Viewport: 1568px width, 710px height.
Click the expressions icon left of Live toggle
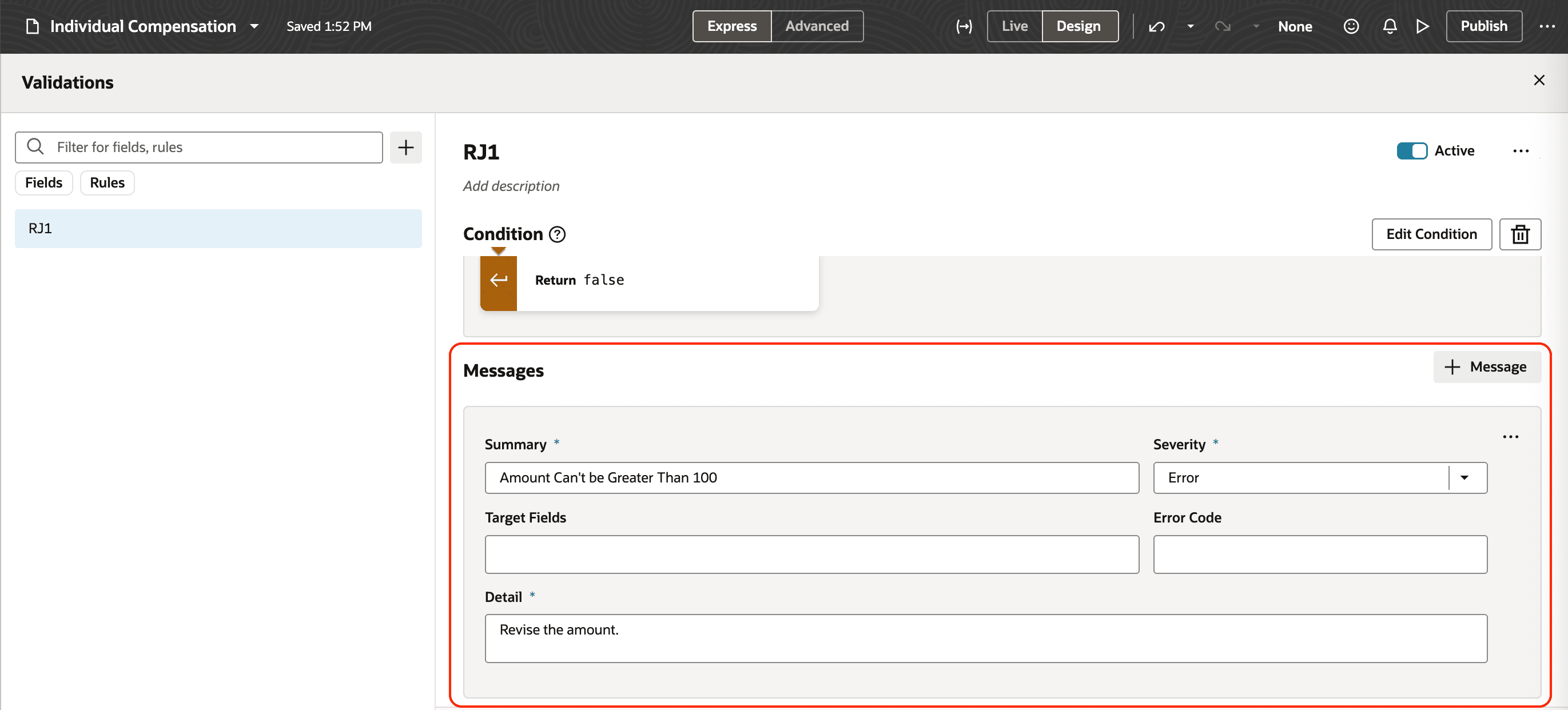[964, 26]
